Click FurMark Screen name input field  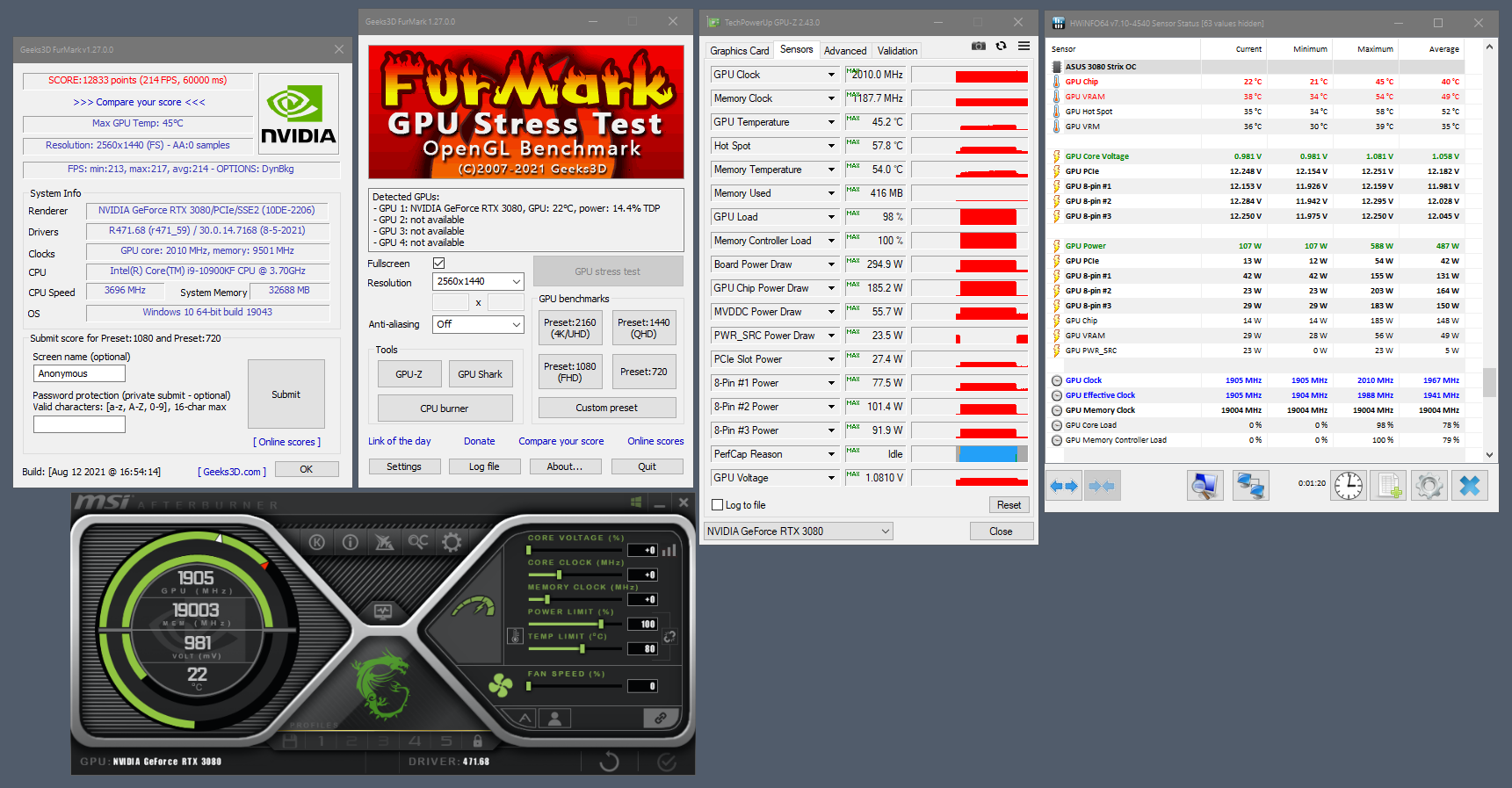pyautogui.click(x=79, y=373)
